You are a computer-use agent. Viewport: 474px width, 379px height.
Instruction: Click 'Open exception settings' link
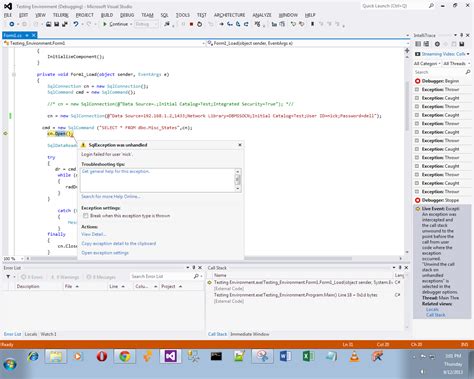coord(105,253)
